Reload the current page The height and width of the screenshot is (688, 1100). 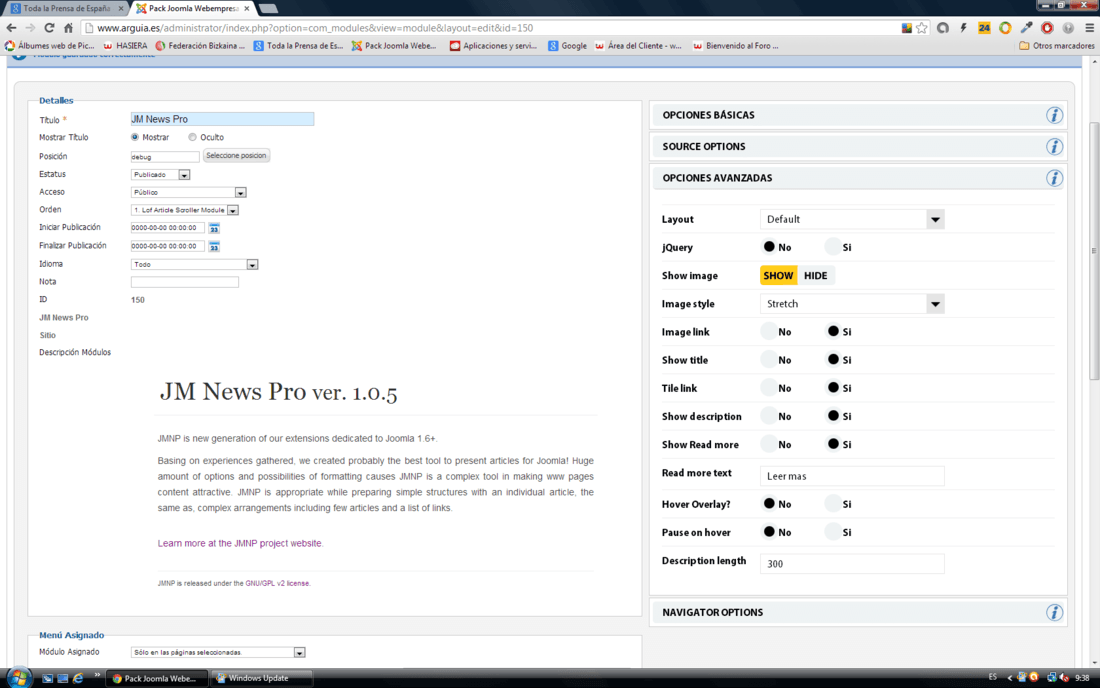point(49,28)
